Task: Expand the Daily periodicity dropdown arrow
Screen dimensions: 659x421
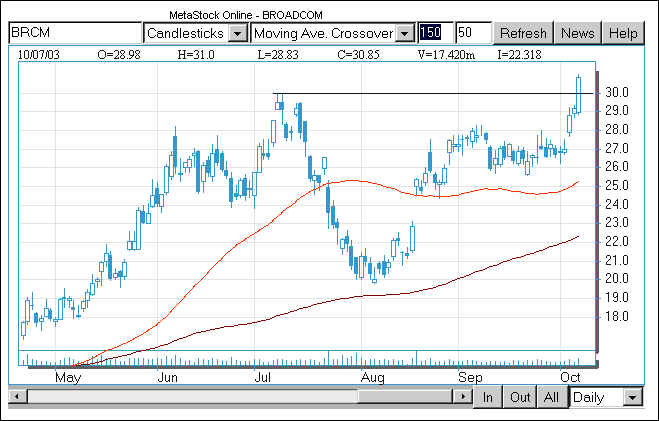Action: (633, 397)
